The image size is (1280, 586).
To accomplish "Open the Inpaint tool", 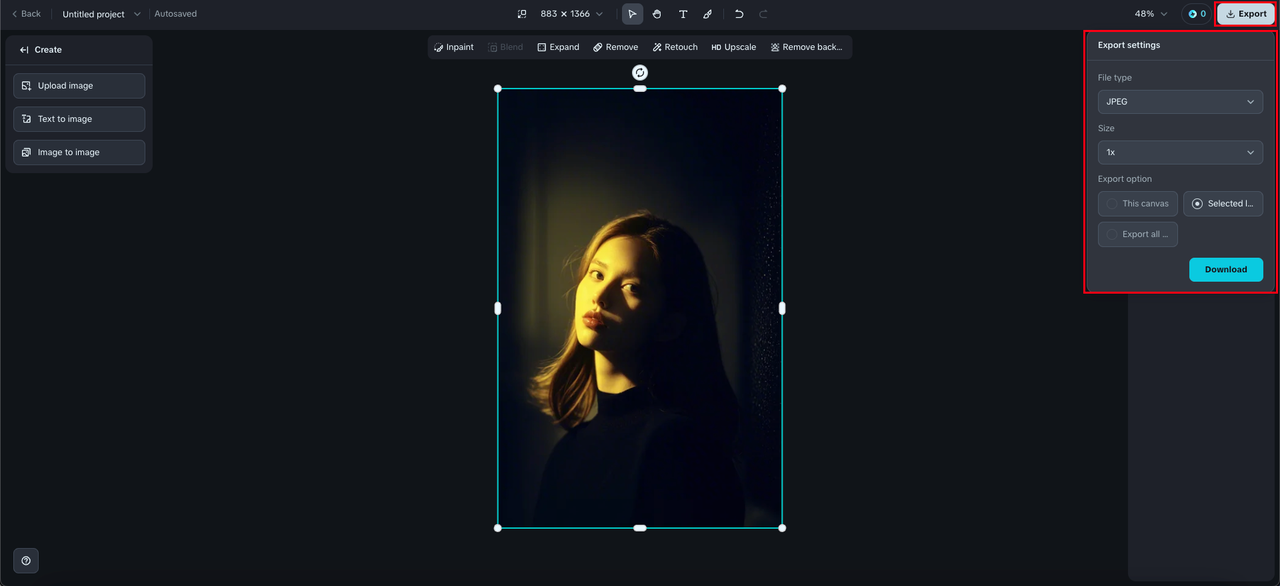I will coord(453,47).
